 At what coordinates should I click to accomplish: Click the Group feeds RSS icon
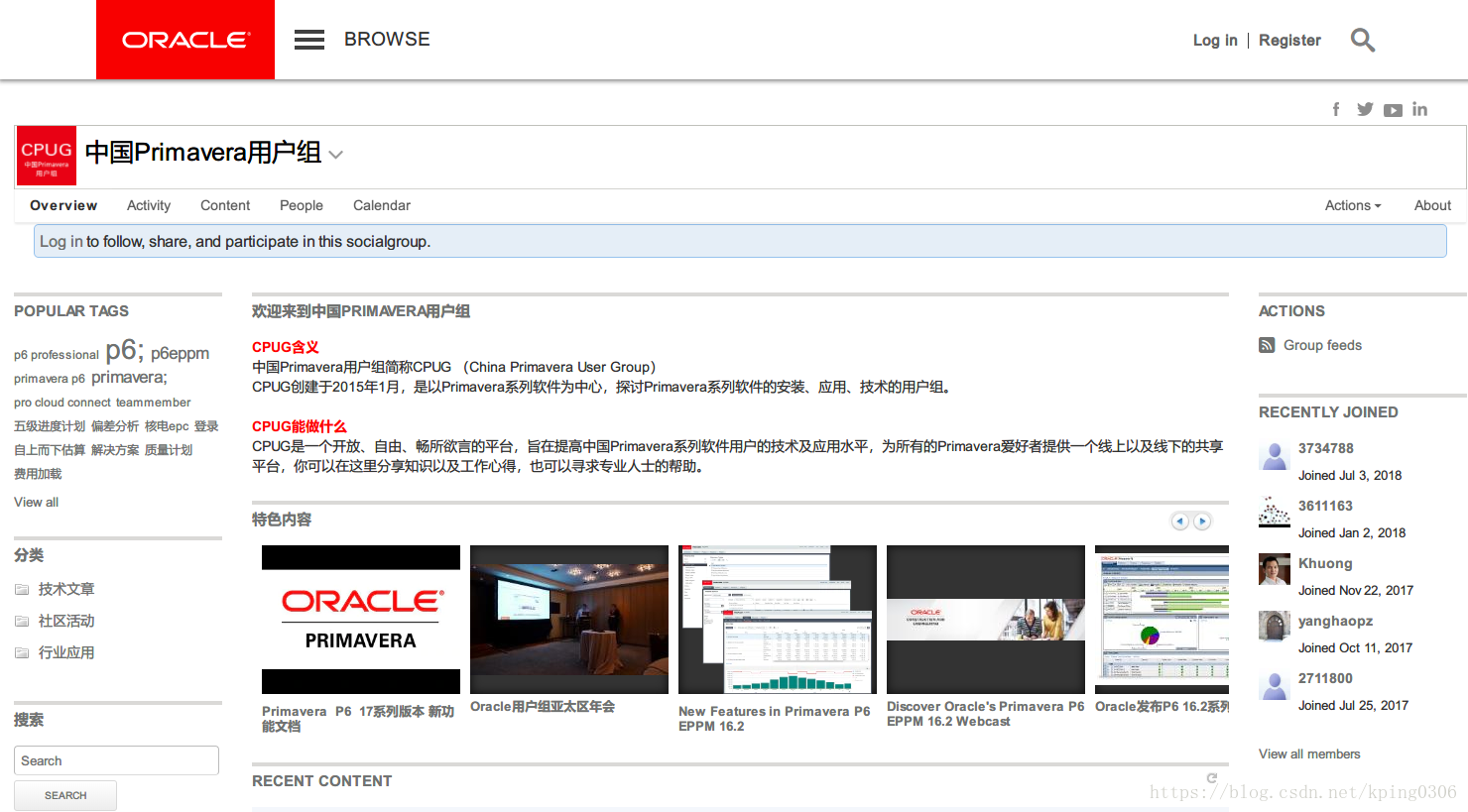(1267, 345)
